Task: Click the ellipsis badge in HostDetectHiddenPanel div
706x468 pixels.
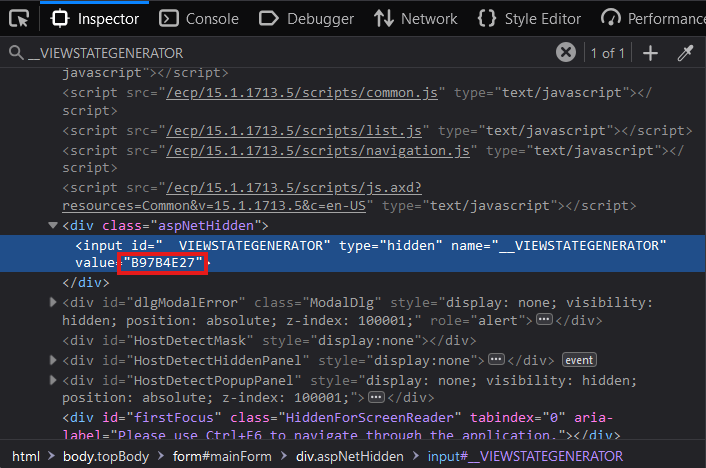Action: tap(494, 359)
